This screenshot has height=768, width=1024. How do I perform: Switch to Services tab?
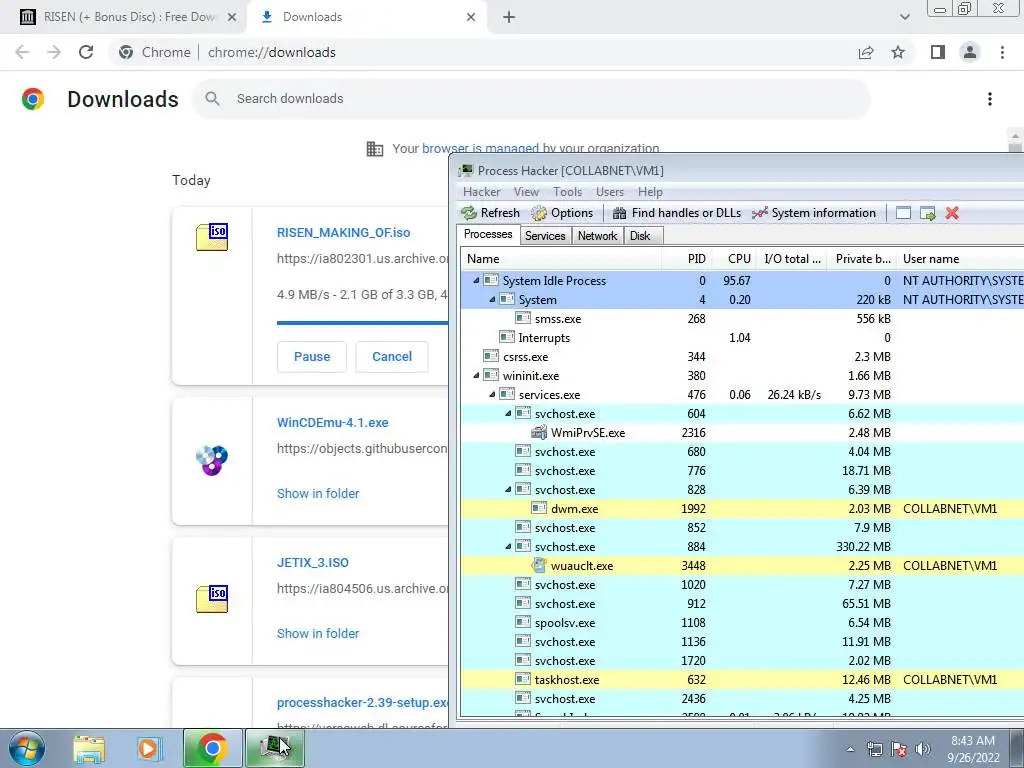(545, 236)
